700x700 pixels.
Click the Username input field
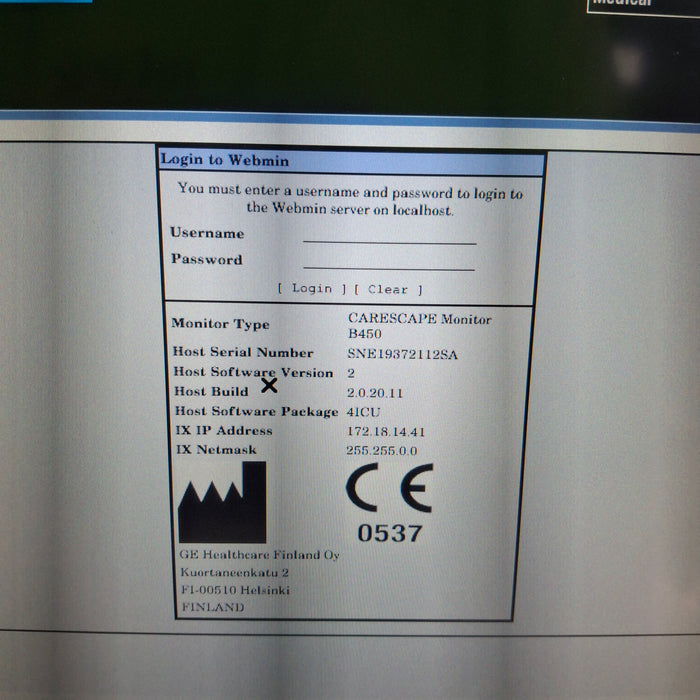click(x=389, y=235)
